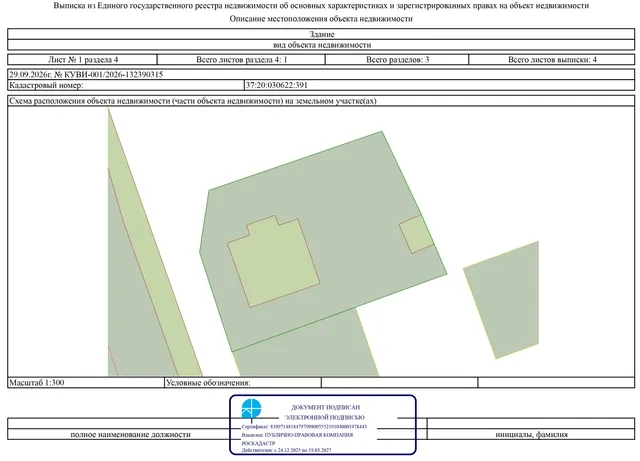Click the document title starting with 'Выписка из Единого государственного реестра'

coord(321,6)
